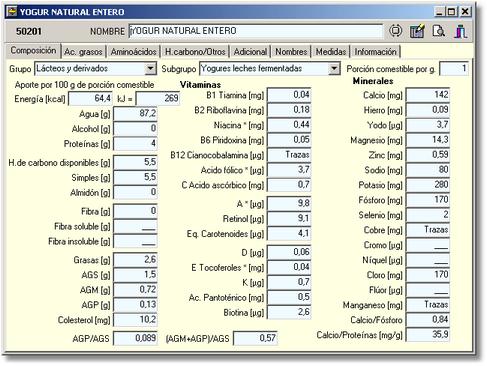This screenshot has height=366, width=487.
Task: Click the Porción comestible por g. field
Action: (454, 69)
